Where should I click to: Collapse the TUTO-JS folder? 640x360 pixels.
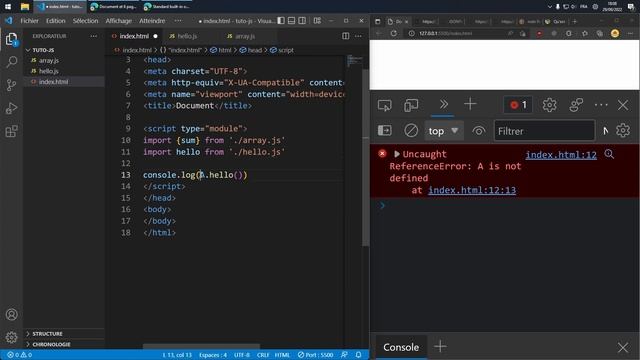click(x=43, y=50)
